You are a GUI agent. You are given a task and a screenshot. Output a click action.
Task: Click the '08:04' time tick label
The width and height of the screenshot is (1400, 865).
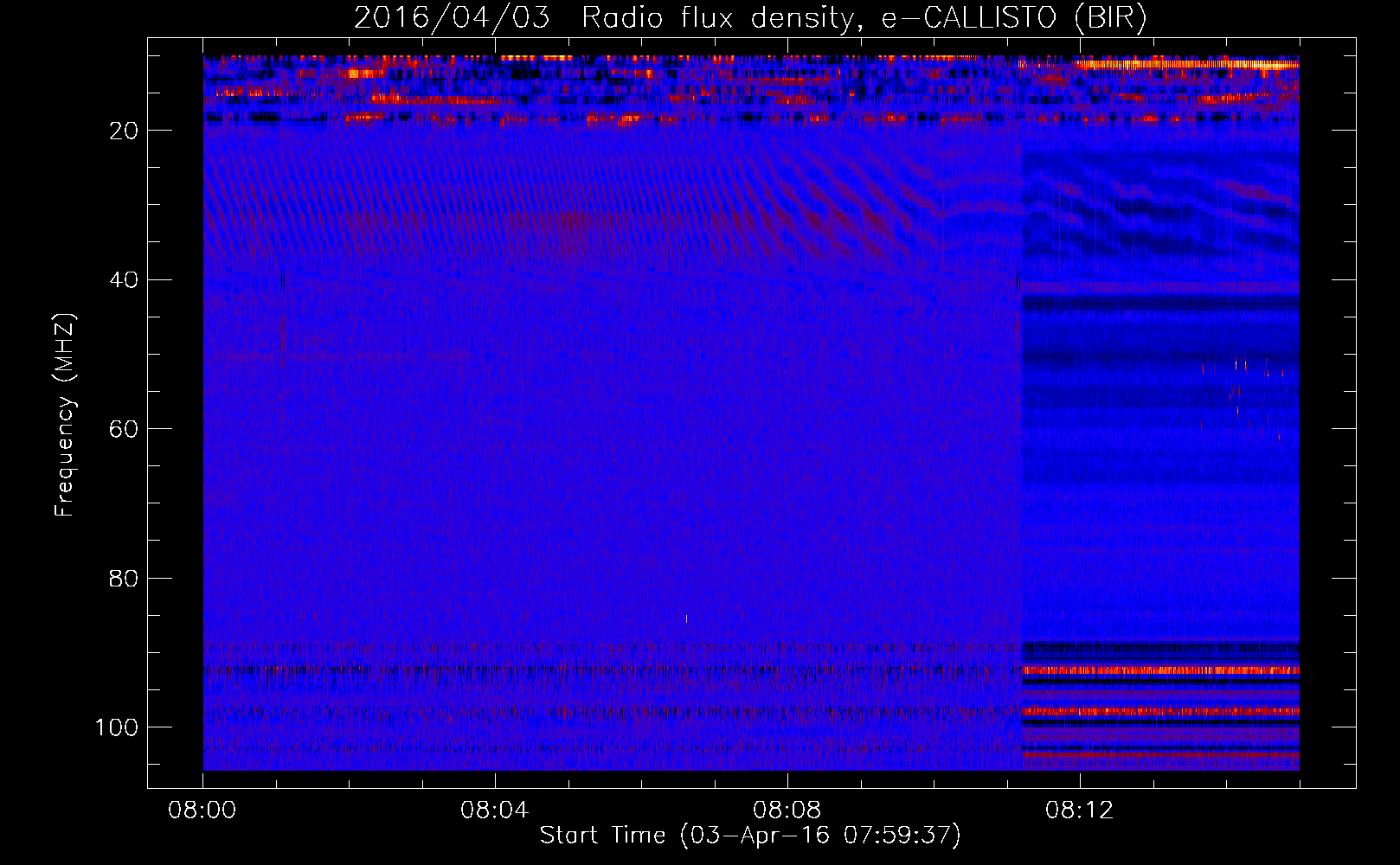495,811
